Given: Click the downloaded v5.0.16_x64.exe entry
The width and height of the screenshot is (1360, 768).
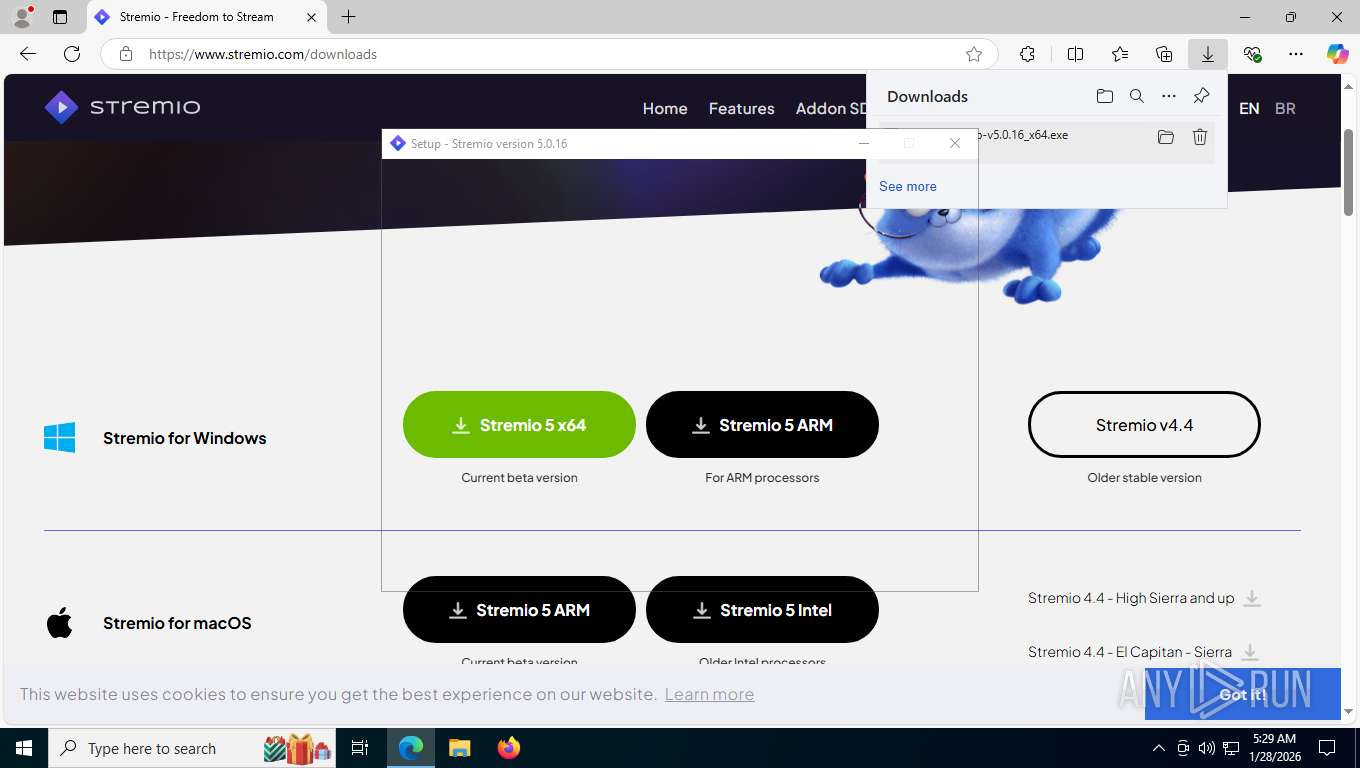Looking at the screenshot, I should click(1046, 142).
